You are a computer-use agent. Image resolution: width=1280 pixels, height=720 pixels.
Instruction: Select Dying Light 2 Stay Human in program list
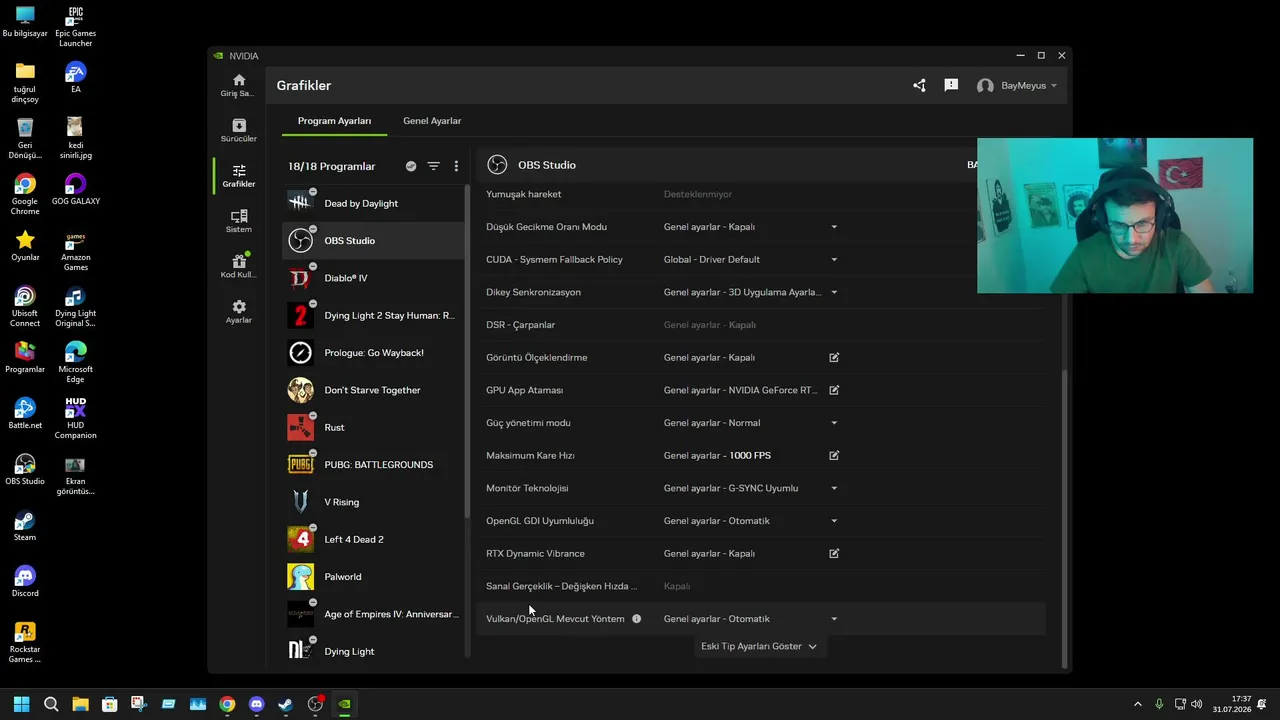[x=373, y=315]
